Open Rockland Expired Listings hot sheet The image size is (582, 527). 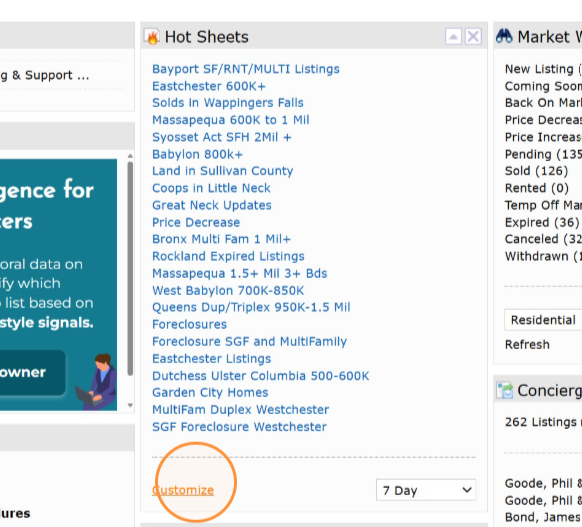coord(228,256)
